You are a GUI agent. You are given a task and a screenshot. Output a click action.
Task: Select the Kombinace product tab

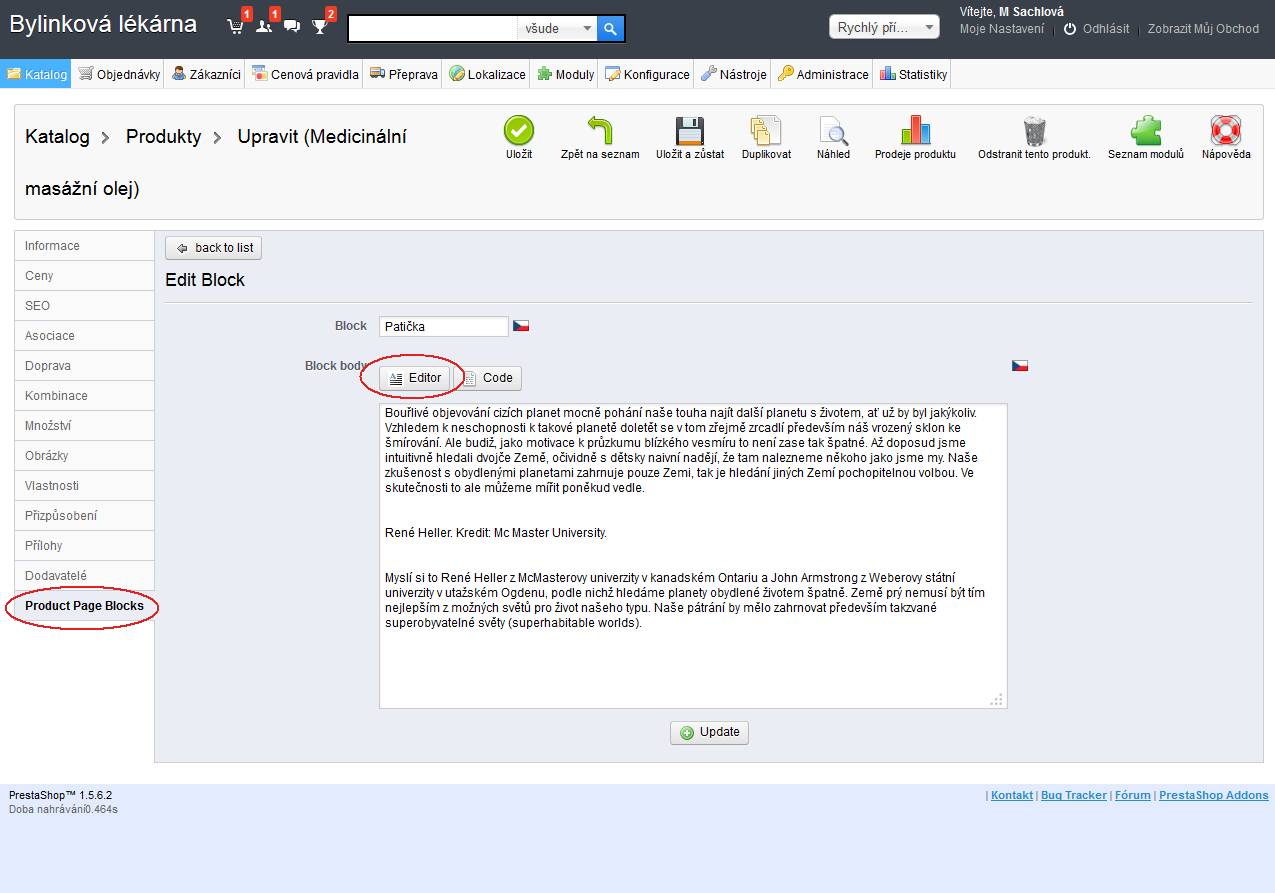click(85, 396)
